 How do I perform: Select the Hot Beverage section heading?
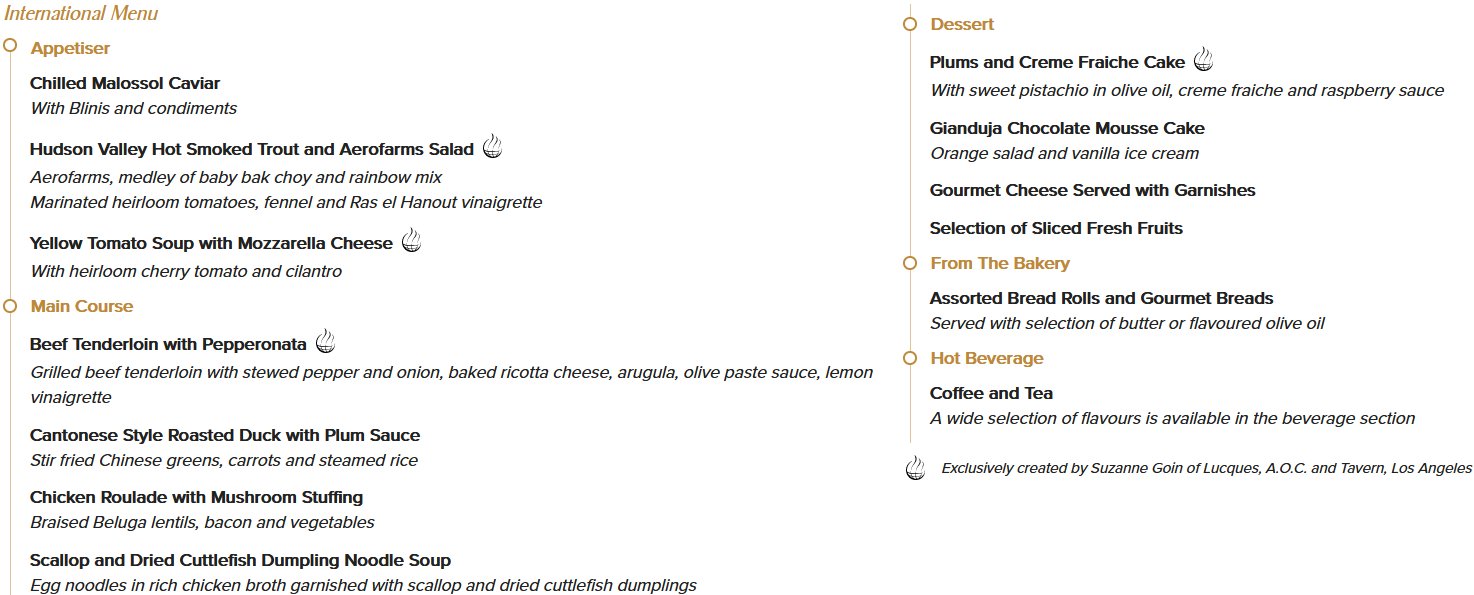coord(987,358)
